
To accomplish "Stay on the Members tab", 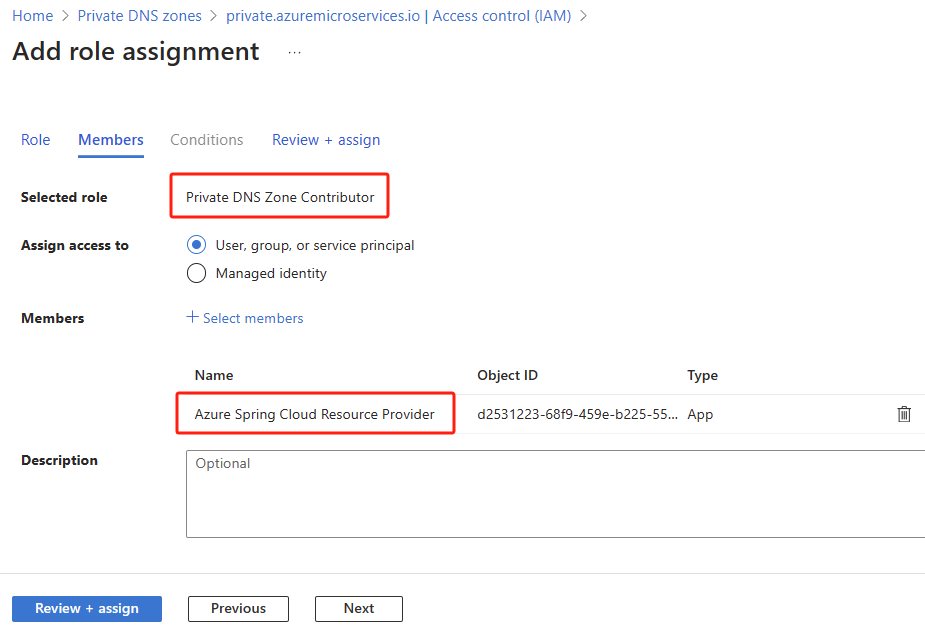I will pyautogui.click(x=110, y=140).
